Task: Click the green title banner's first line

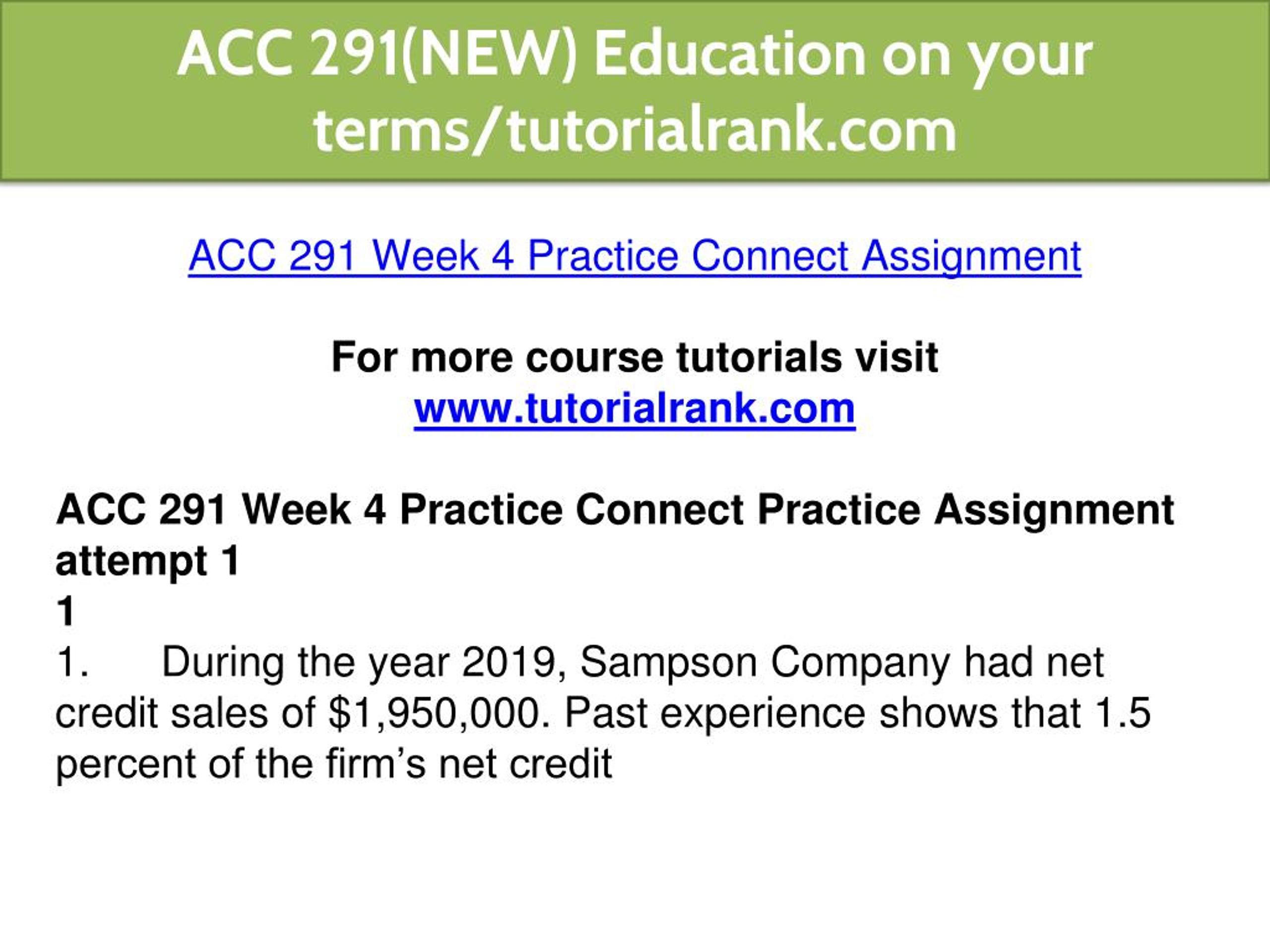Action: (635, 55)
